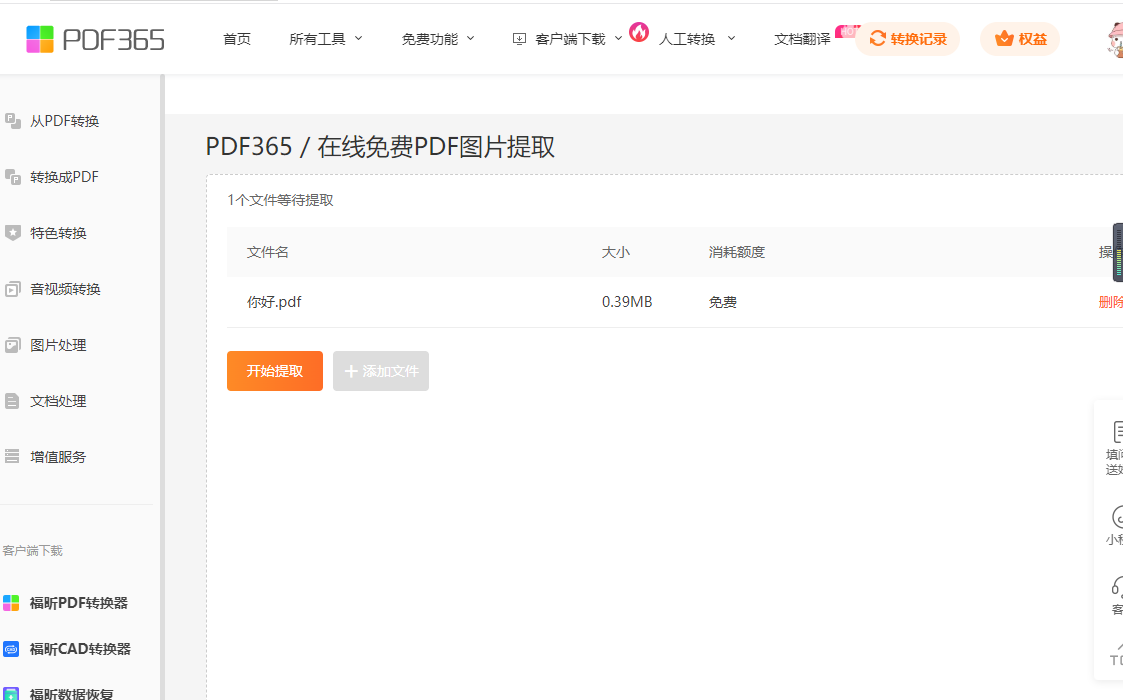Viewport: 1123px width, 700px height.
Task: Click the 转换成PDF sidebar icon
Action: [x=13, y=177]
